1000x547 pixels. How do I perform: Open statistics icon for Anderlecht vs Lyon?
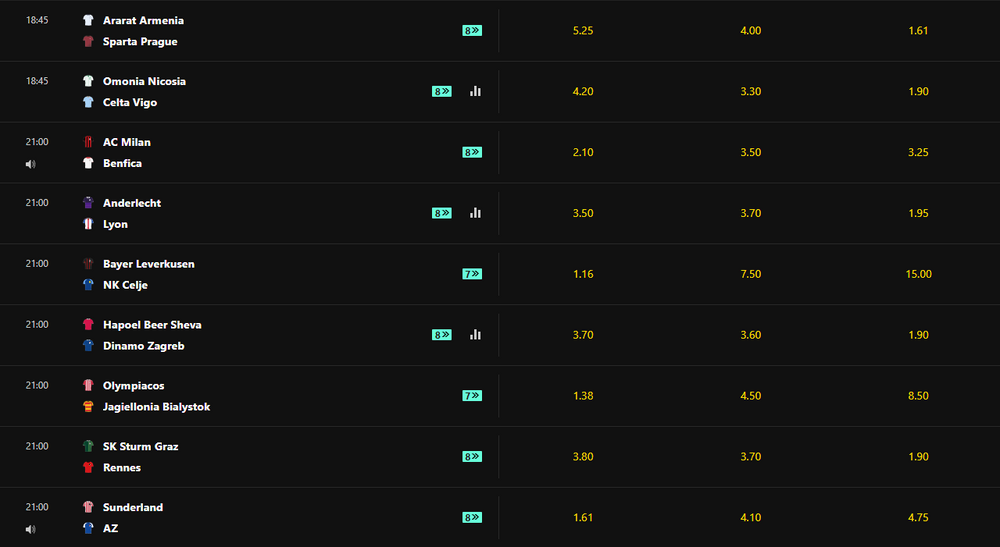[x=475, y=213]
